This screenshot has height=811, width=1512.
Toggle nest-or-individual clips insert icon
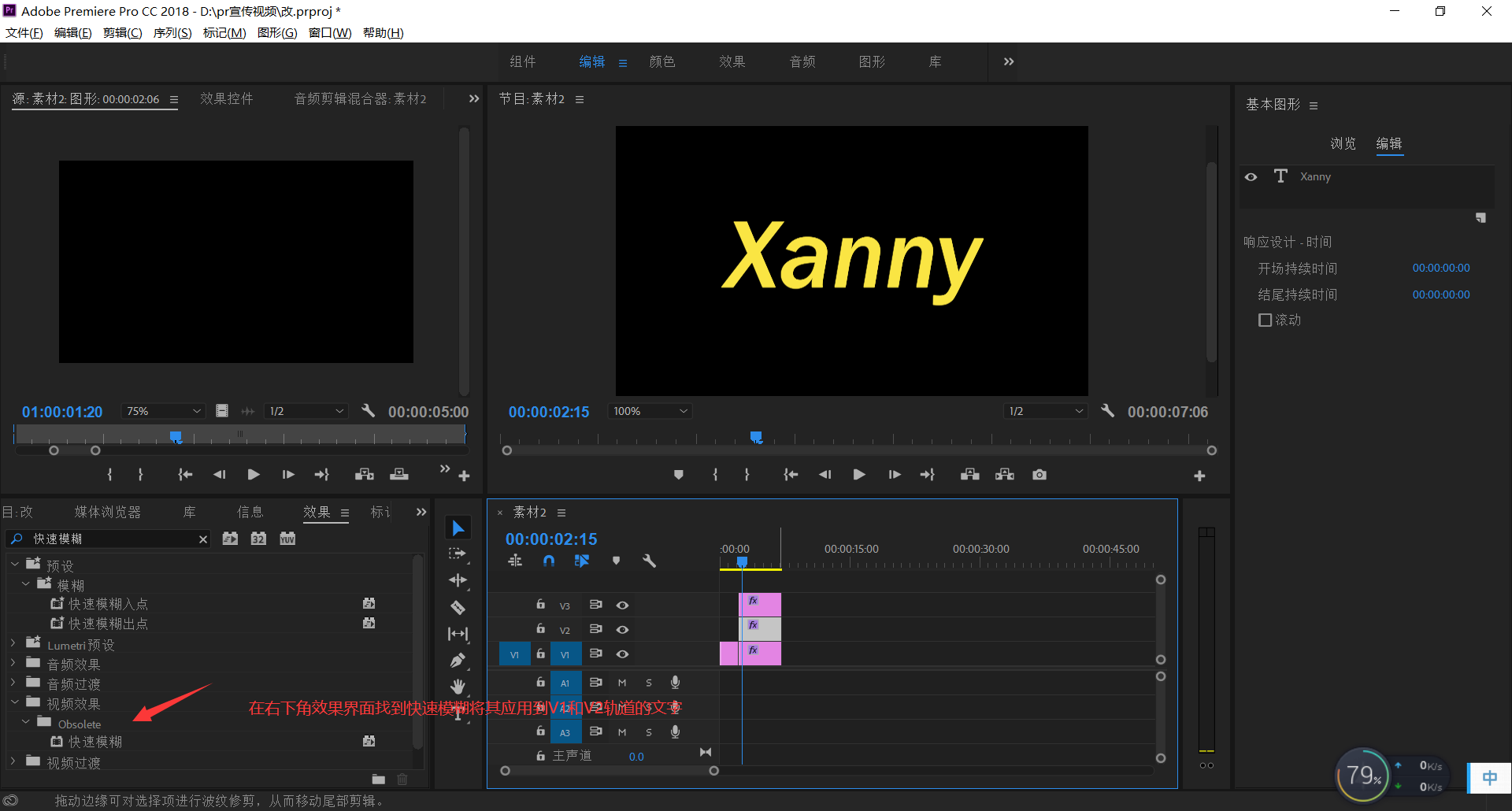(515, 561)
